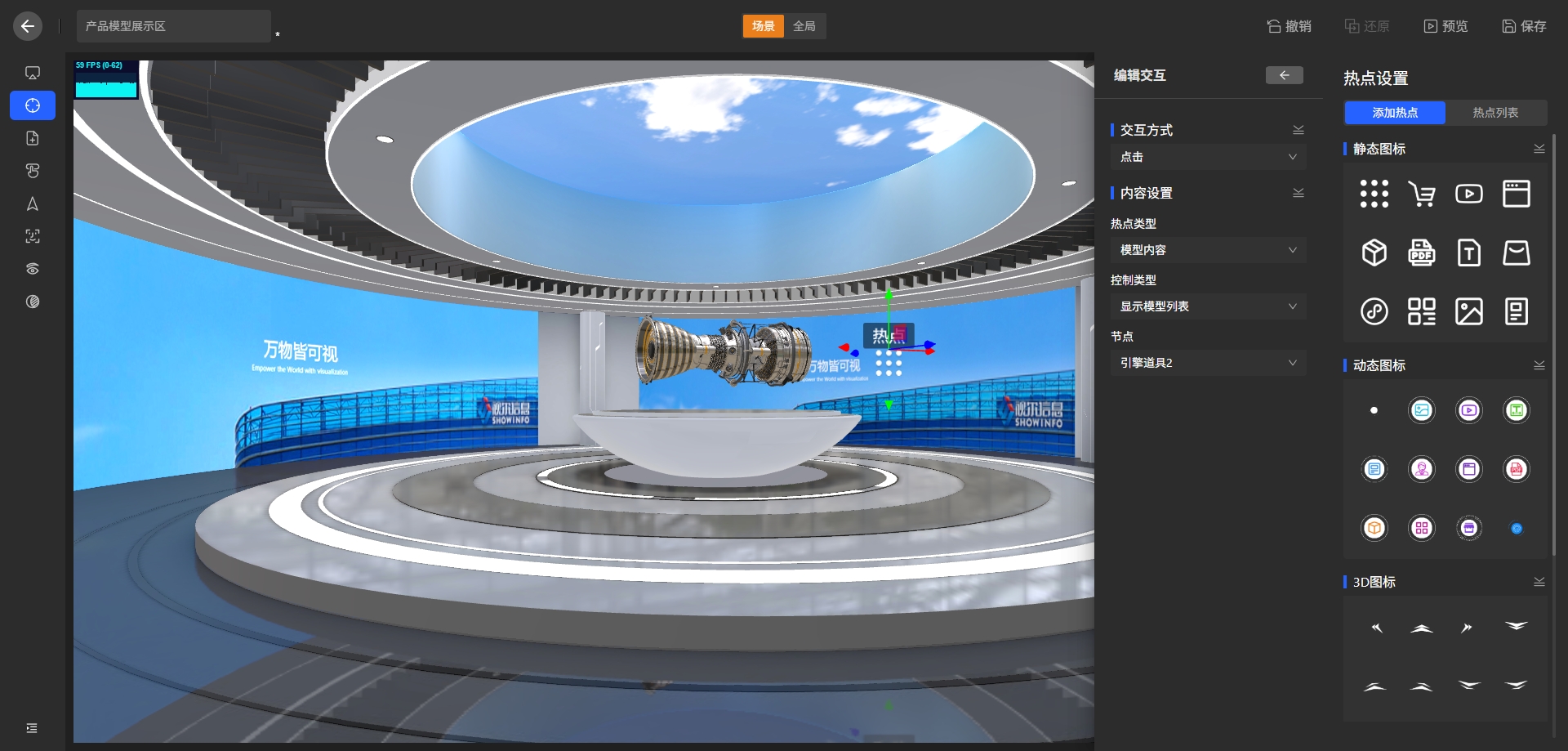Expand the 节点 引擎道具2 dropdown
The height and width of the screenshot is (751, 1568).
[x=1207, y=363]
